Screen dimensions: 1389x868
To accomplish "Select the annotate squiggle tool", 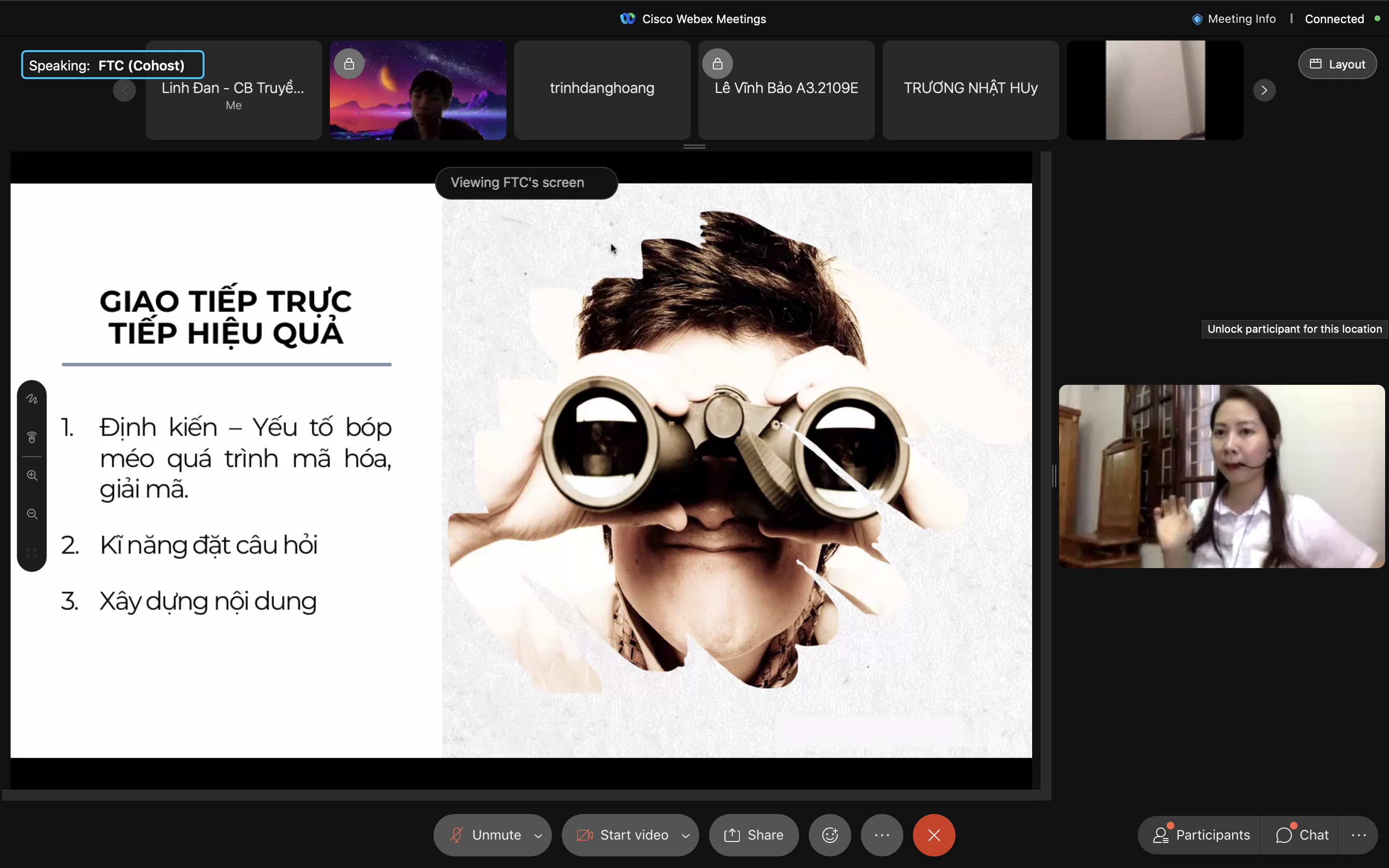I will [32, 399].
